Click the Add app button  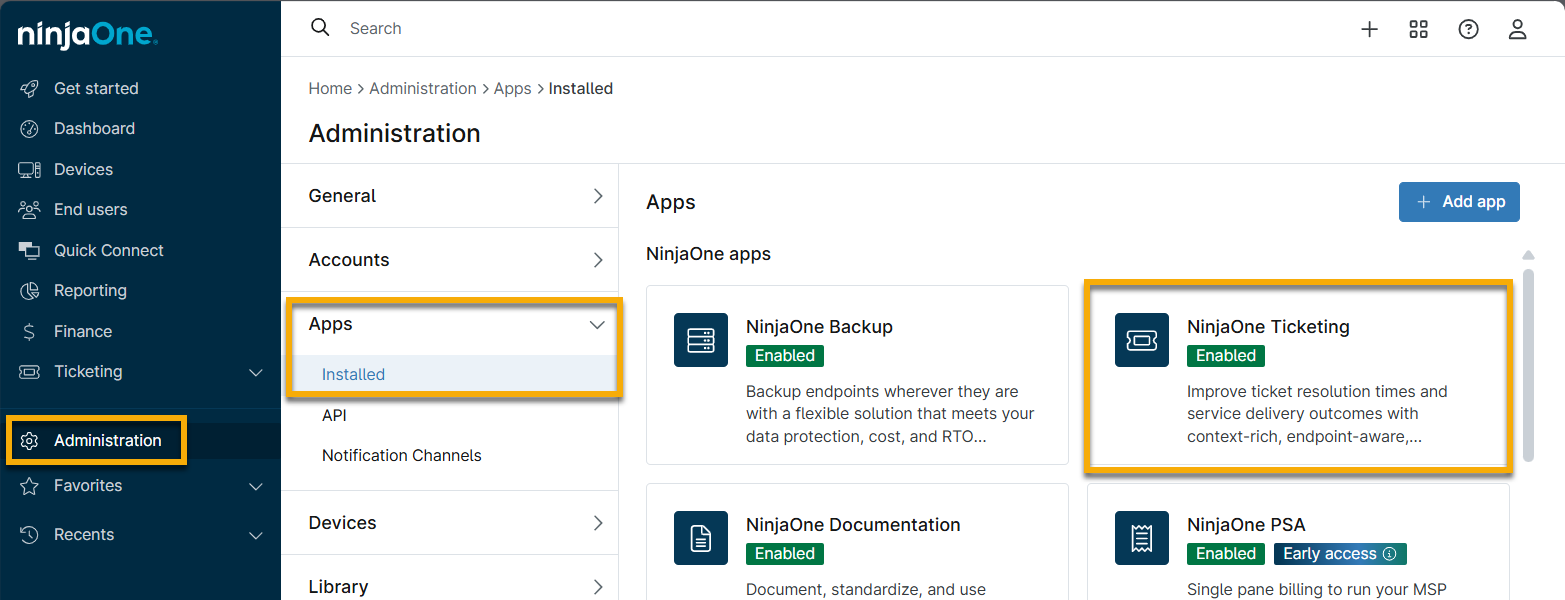coord(1458,202)
